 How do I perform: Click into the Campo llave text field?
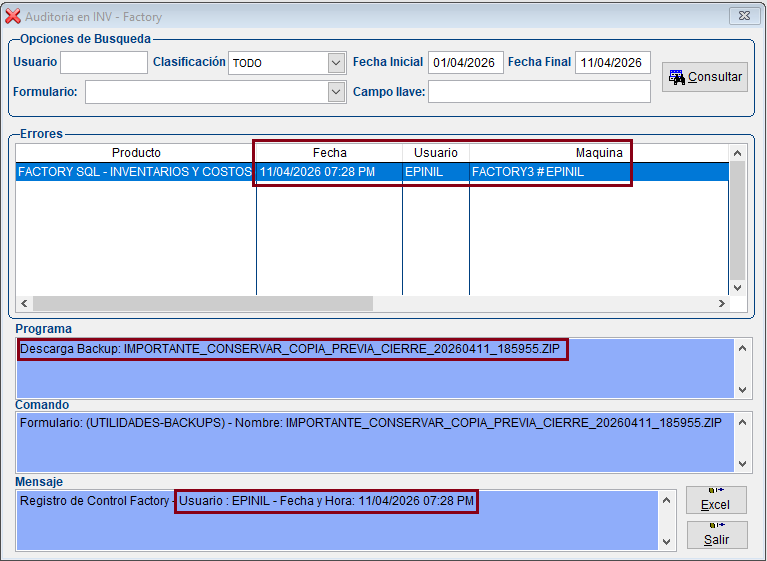[538, 92]
